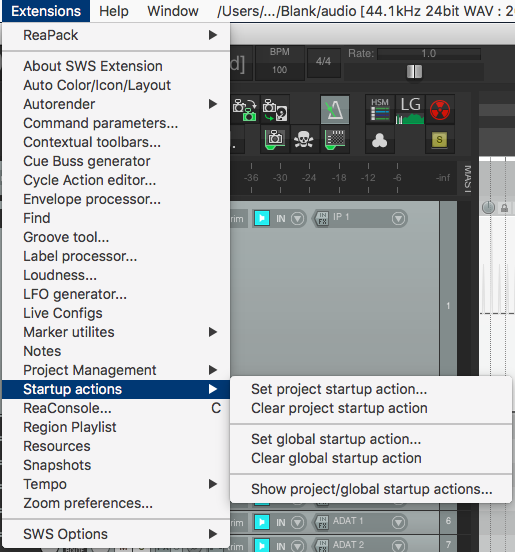This screenshot has width=515, height=552.
Task: Click the IN FX icon on ADAT 2 track
Action: (x=322, y=546)
